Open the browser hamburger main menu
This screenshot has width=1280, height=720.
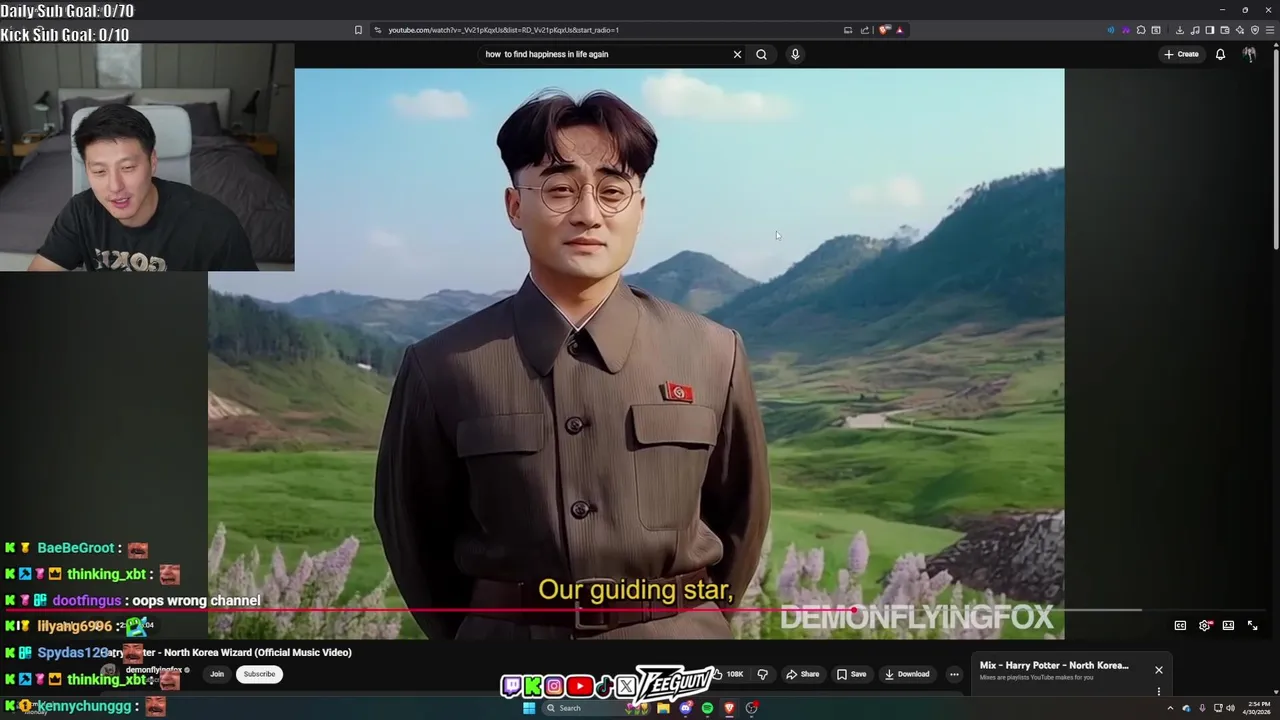pyautogui.click(x=1270, y=30)
